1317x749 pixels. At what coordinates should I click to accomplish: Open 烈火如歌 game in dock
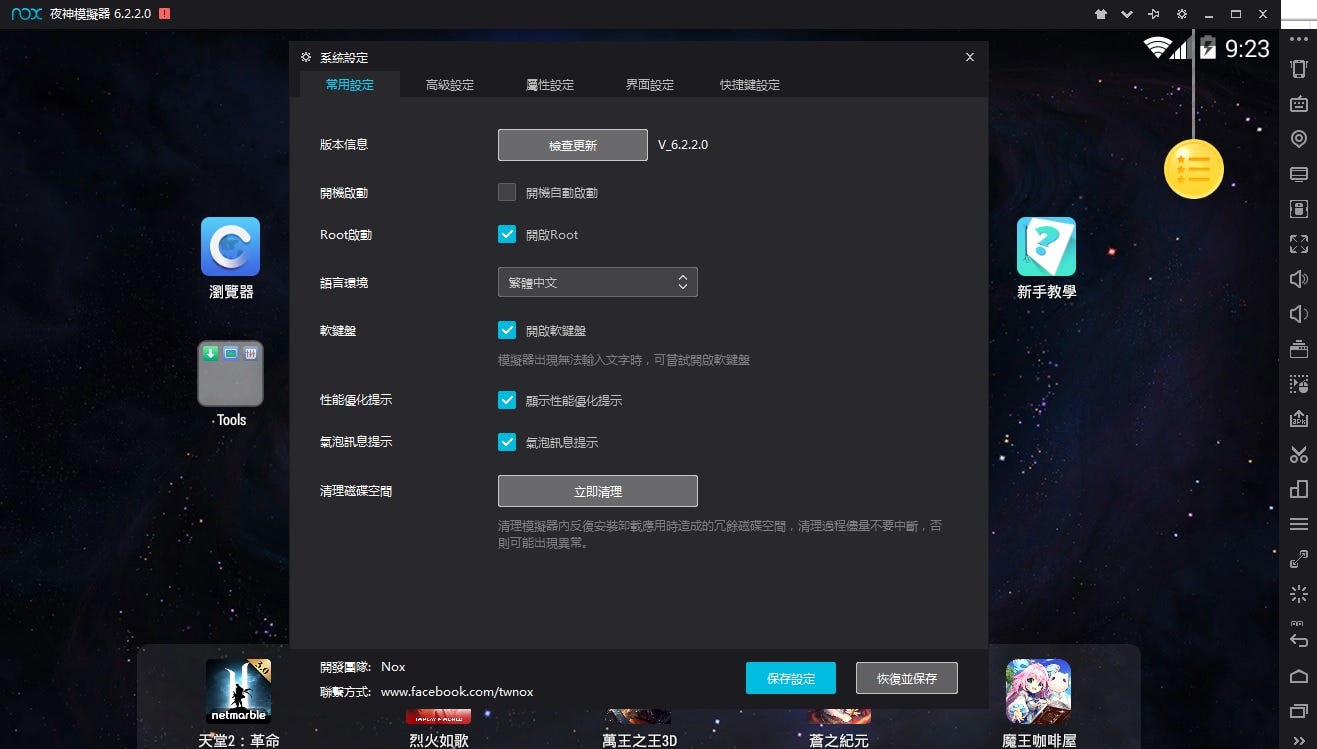(439, 716)
